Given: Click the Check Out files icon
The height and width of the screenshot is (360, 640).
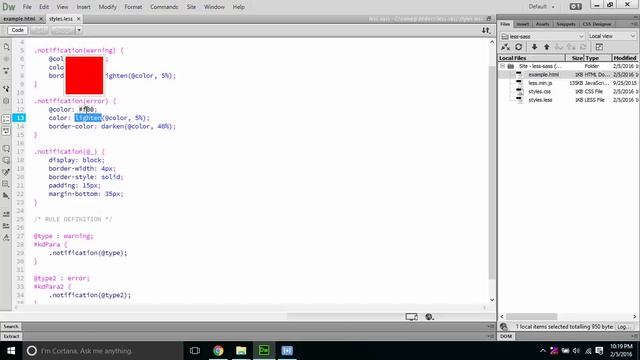Looking at the screenshot, I should 559,47.
